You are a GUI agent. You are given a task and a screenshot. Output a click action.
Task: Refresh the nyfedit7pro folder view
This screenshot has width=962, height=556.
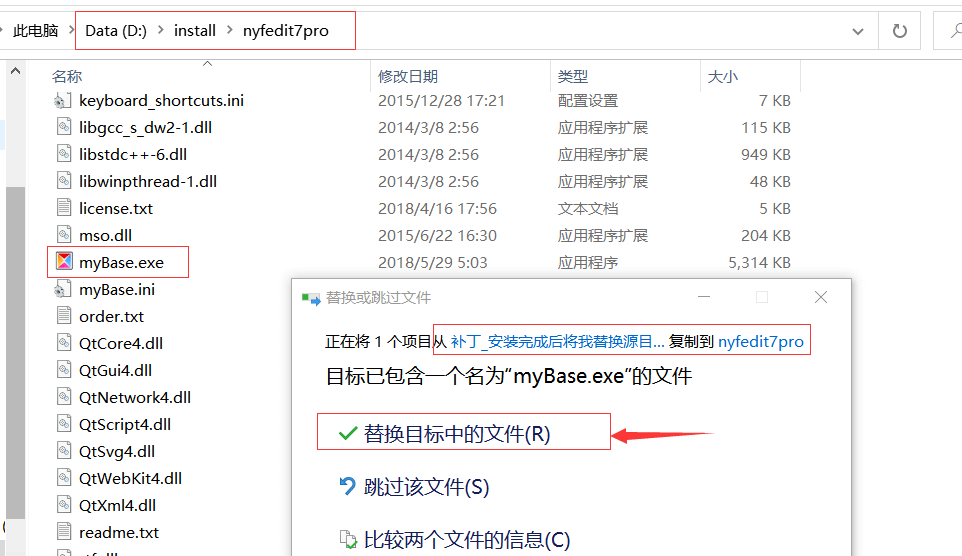pyautogui.click(x=899, y=31)
